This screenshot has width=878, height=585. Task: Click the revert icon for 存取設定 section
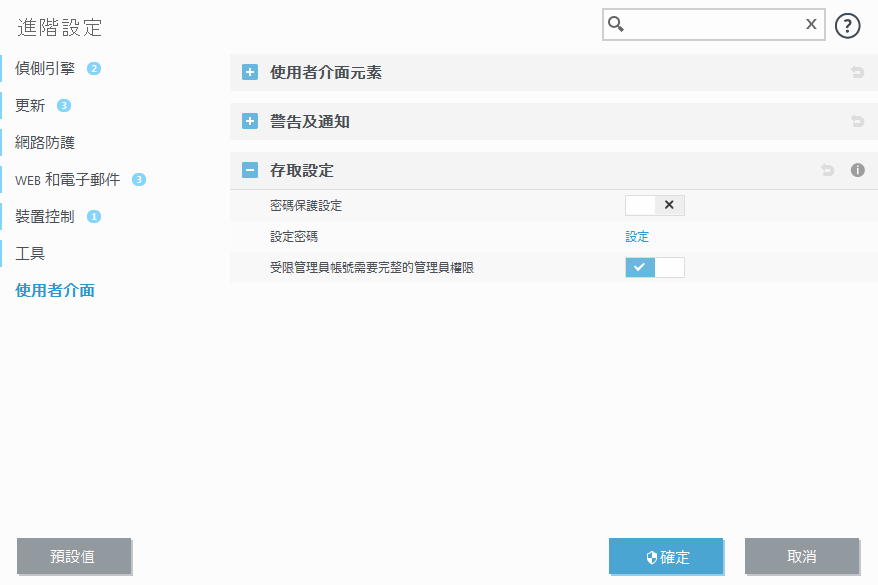826,170
